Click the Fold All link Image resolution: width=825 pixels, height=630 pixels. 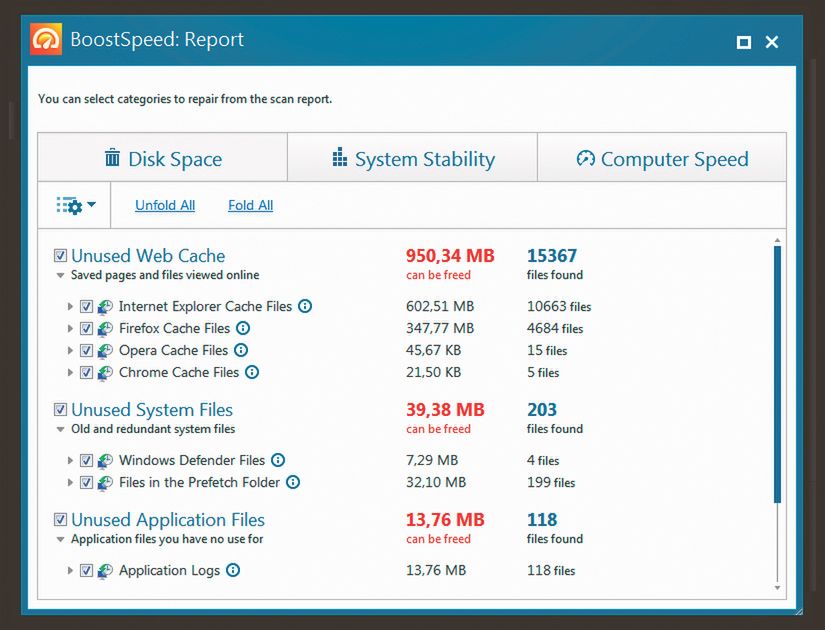pyautogui.click(x=250, y=205)
